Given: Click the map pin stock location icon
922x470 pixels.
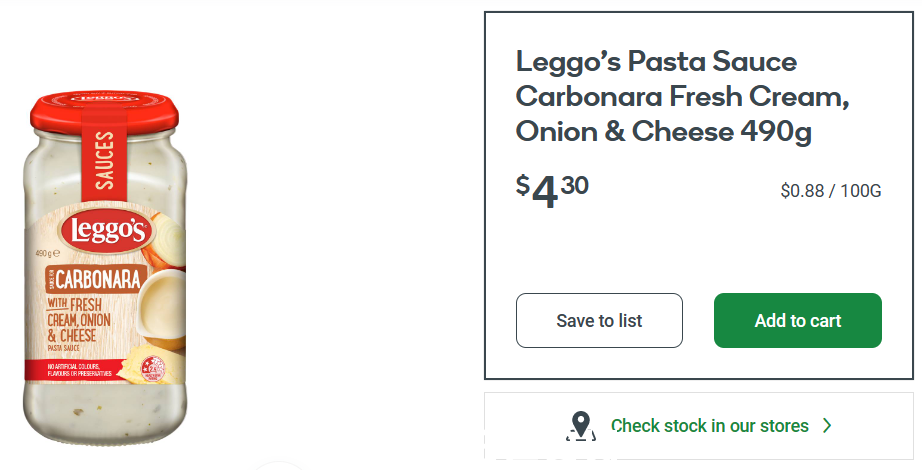Looking at the screenshot, I should point(581,426).
